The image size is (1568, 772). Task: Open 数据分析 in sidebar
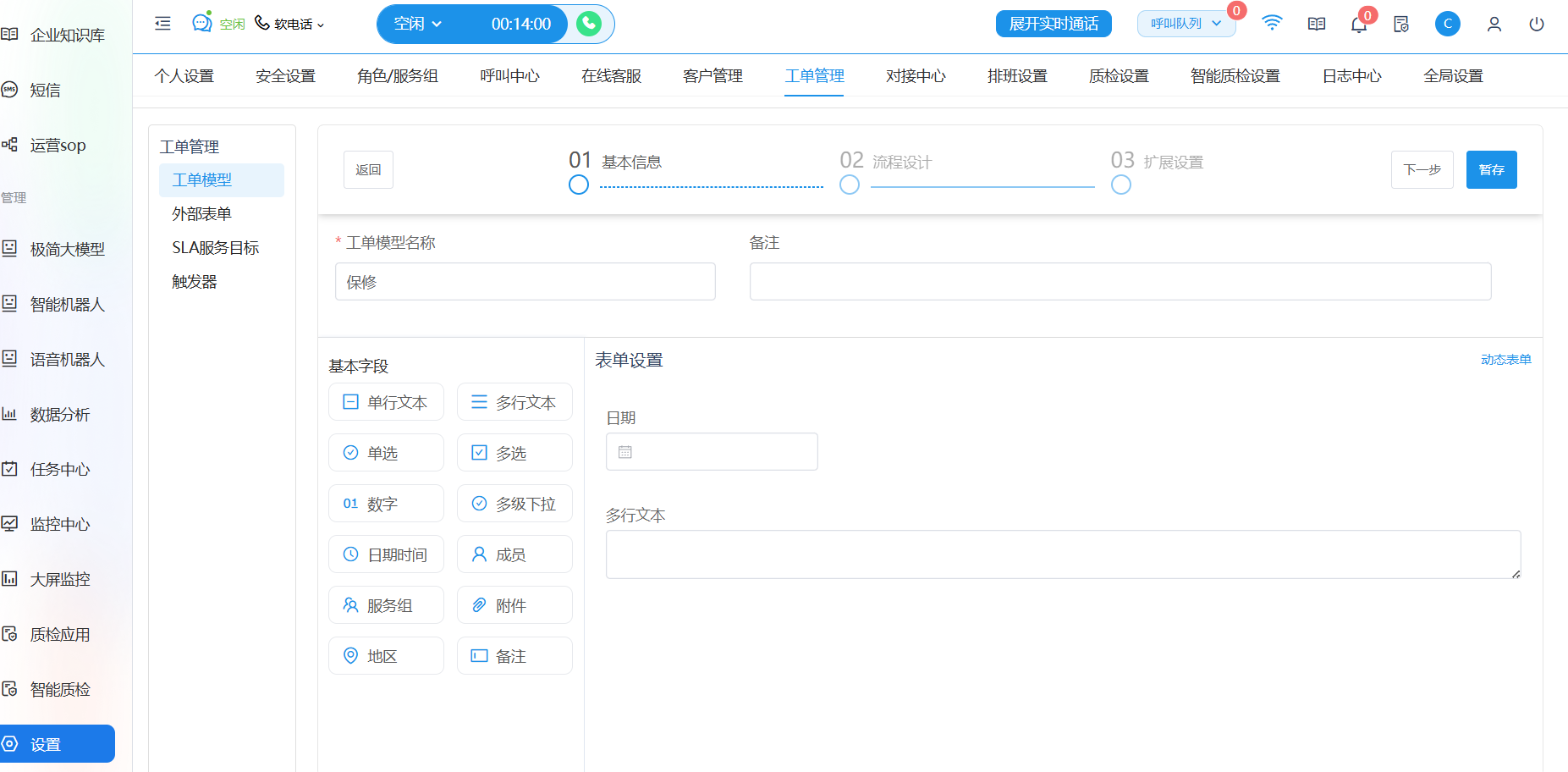point(58,414)
